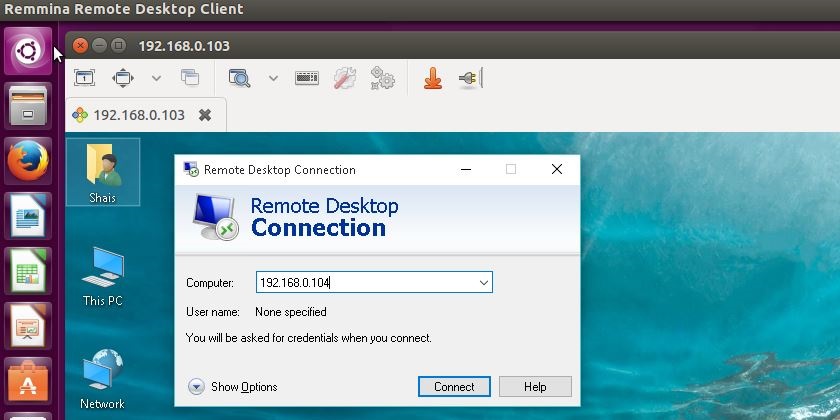Toggle Remmina fullscreen mode icon
The height and width of the screenshot is (420, 840).
(123, 78)
